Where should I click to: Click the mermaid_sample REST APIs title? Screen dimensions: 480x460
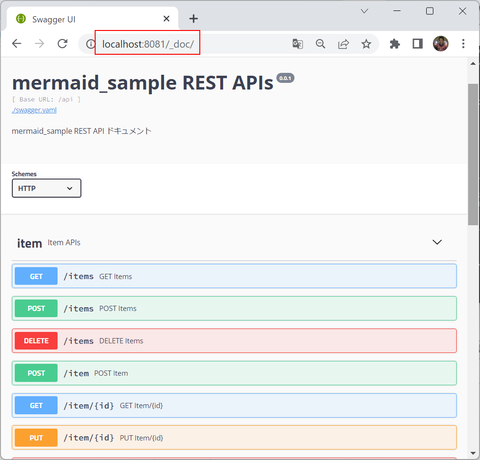click(x=143, y=83)
